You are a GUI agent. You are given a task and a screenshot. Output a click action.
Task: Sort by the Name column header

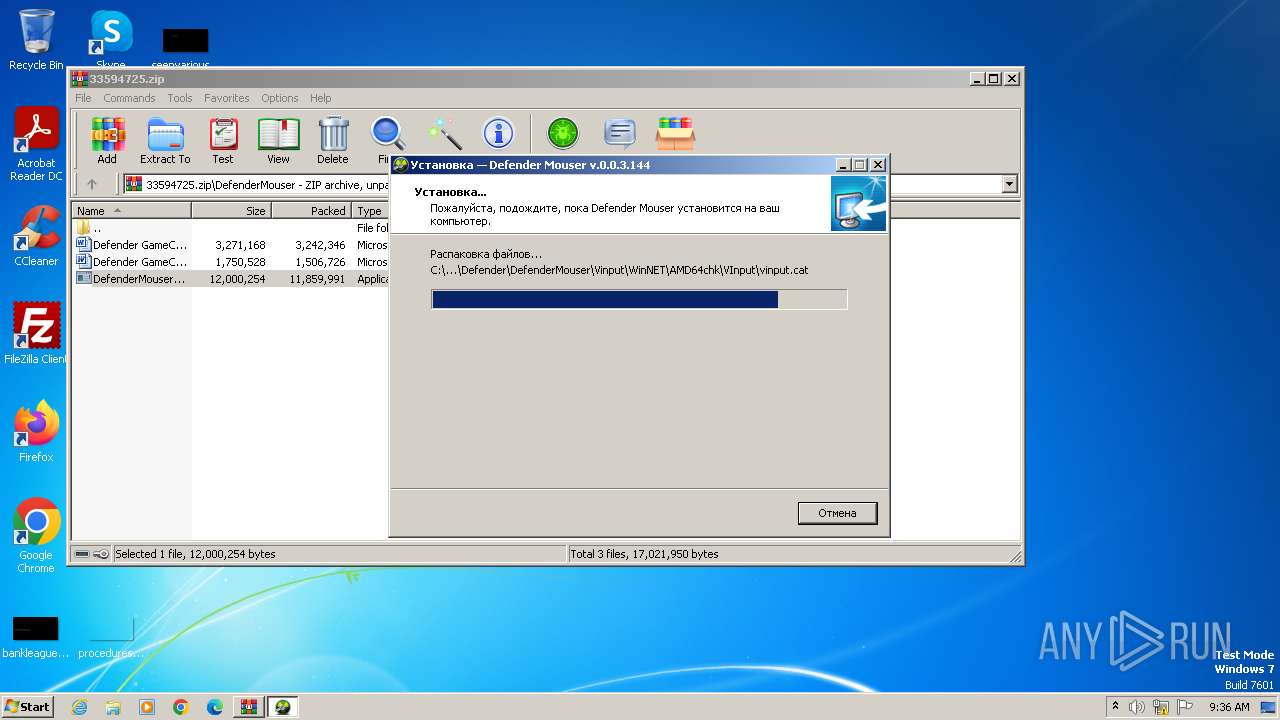[x=132, y=211]
